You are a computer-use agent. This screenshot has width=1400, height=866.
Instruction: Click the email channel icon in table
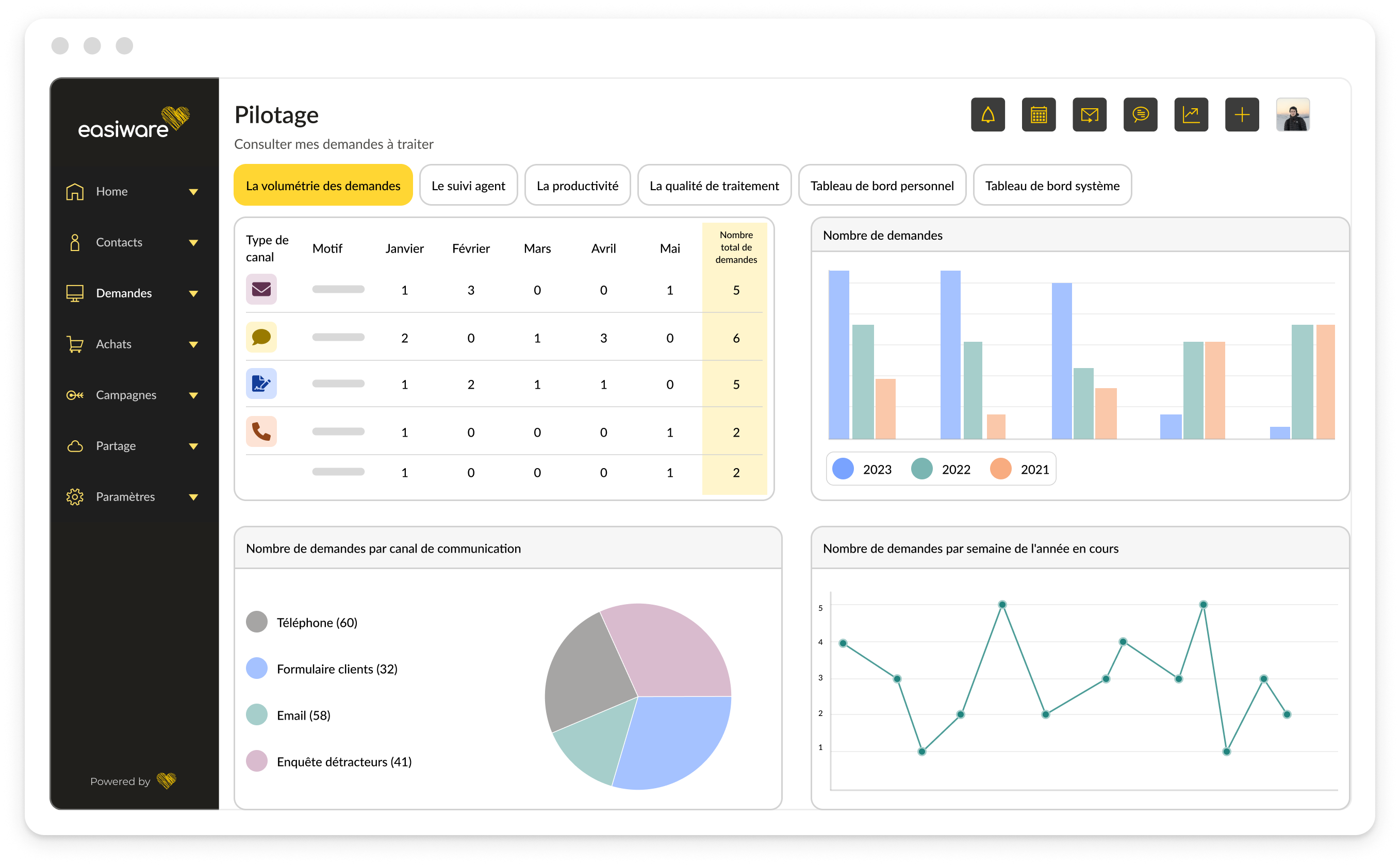(x=261, y=289)
